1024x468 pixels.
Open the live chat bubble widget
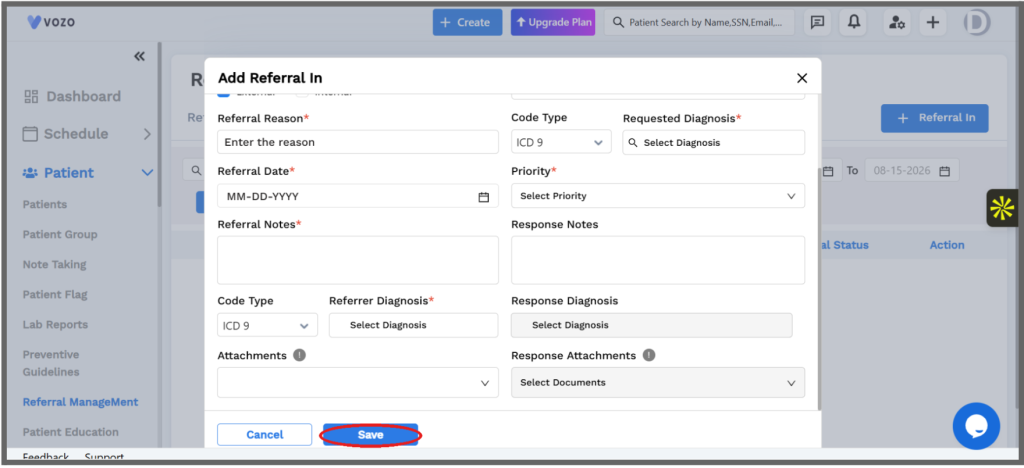(x=976, y=426)
